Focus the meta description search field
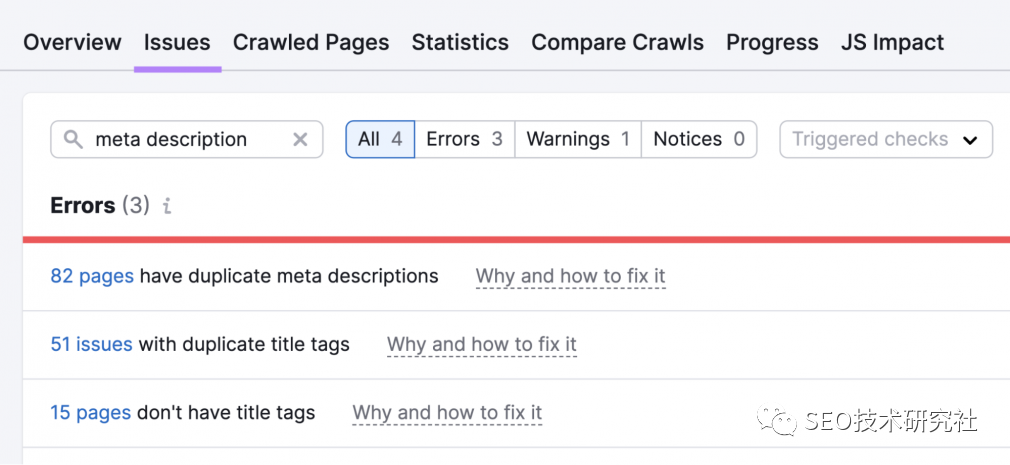 coord(185,140)
